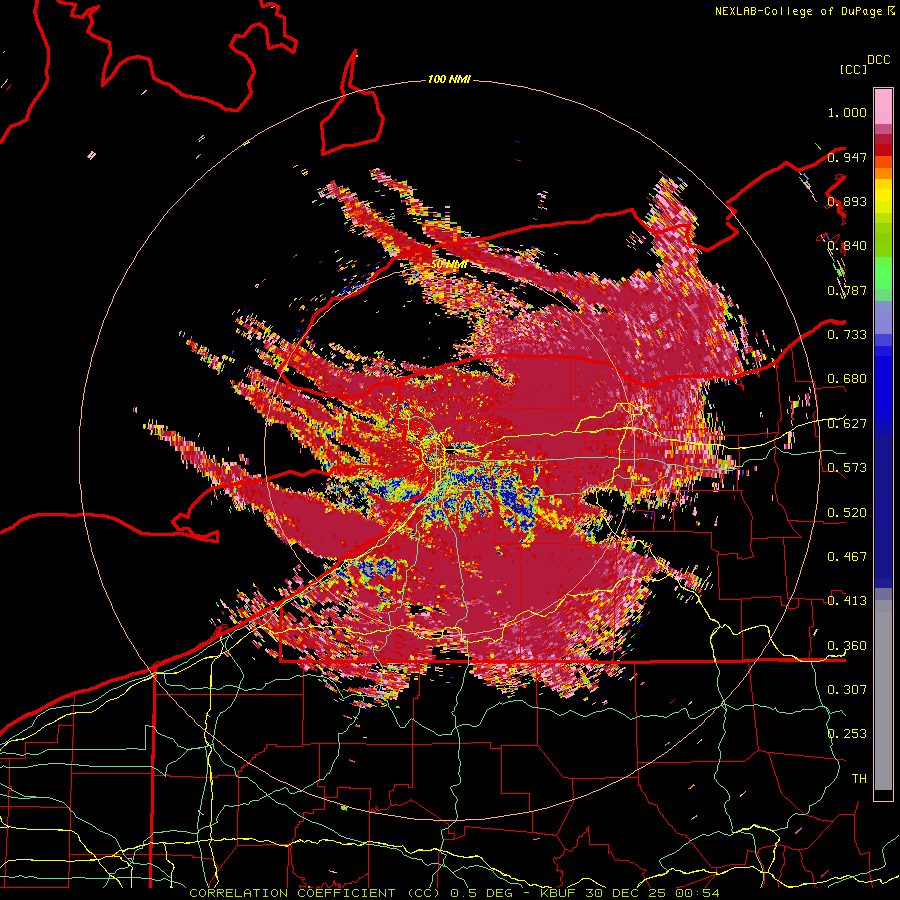
Task: Click the [CC] units label
Action: click(853, 69)
